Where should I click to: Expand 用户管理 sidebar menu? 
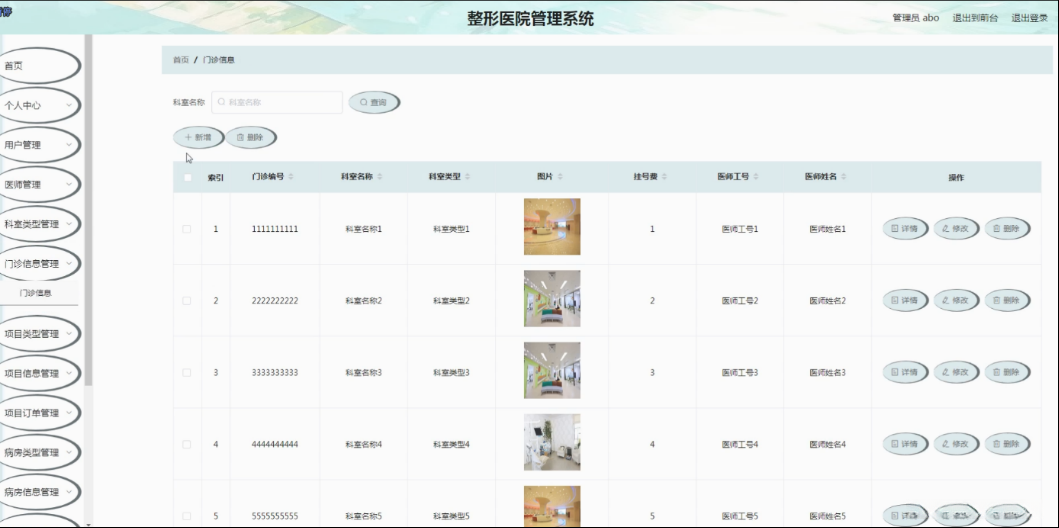click(x=39, y=144)
